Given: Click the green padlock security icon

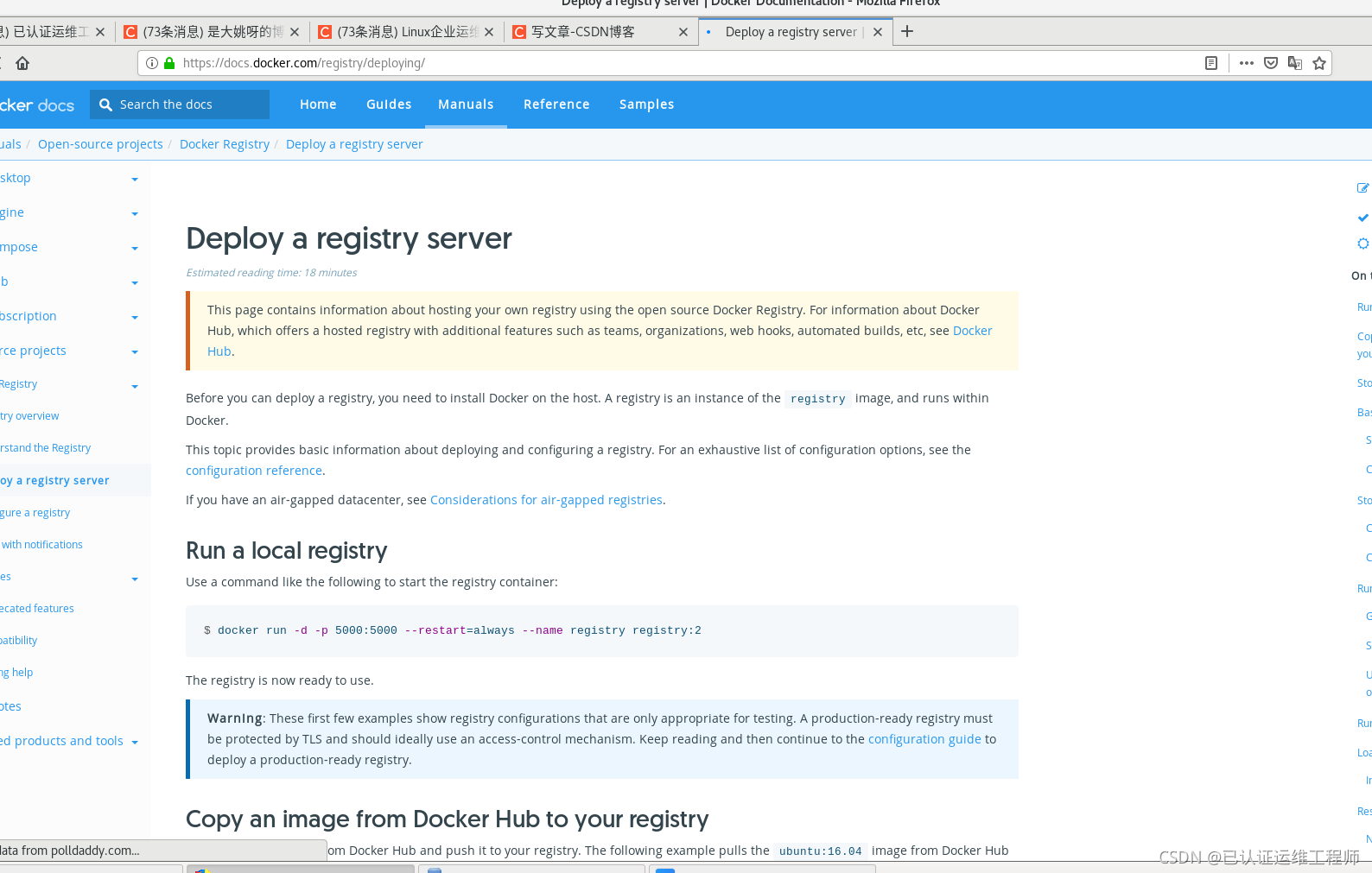Looking at the screenshot, I should pyautogui.click(x=169, y=63).
